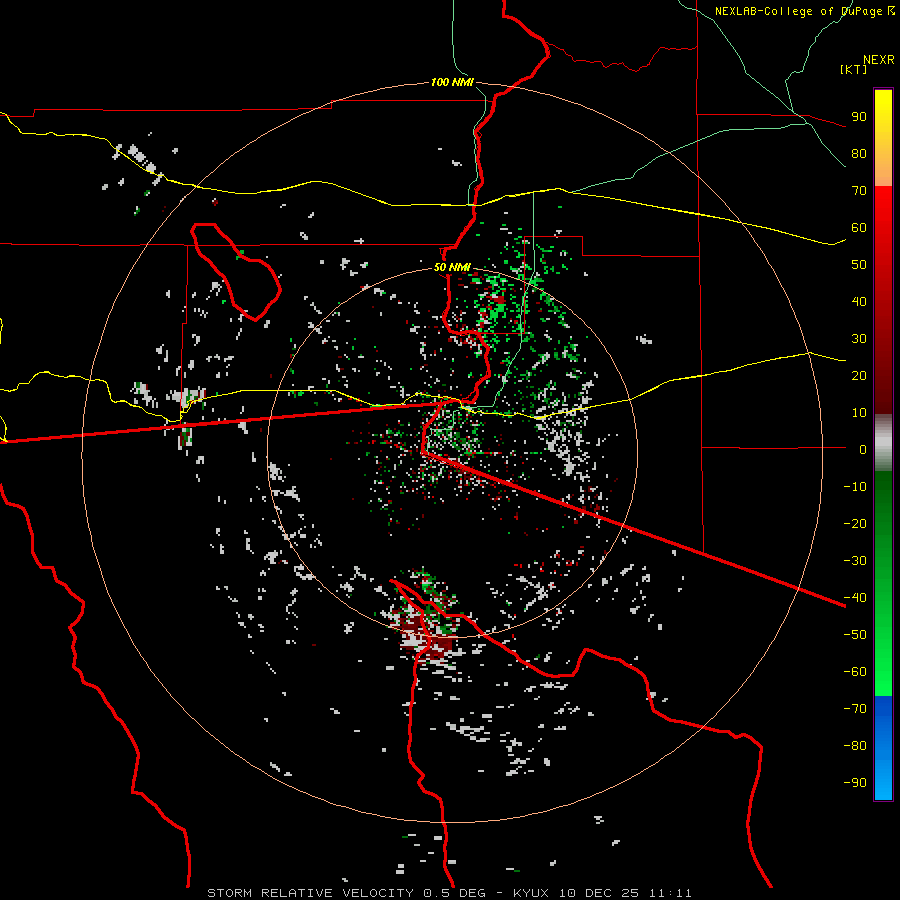Click the light blue bottom segment of color bar
The height and width of the screenshot is (900, 900).
(883, 778)
